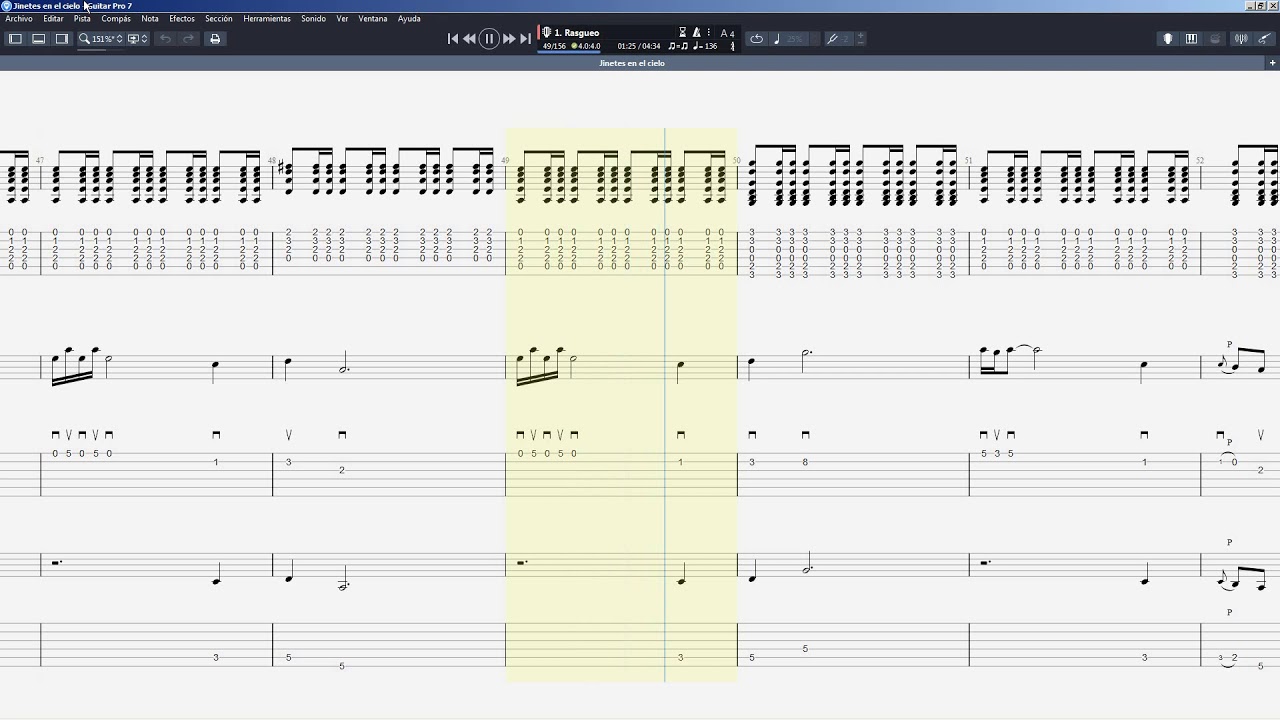Open the screen layout mode selector
This screenshot has width=1280, height=720.
(x=137, y=39)
